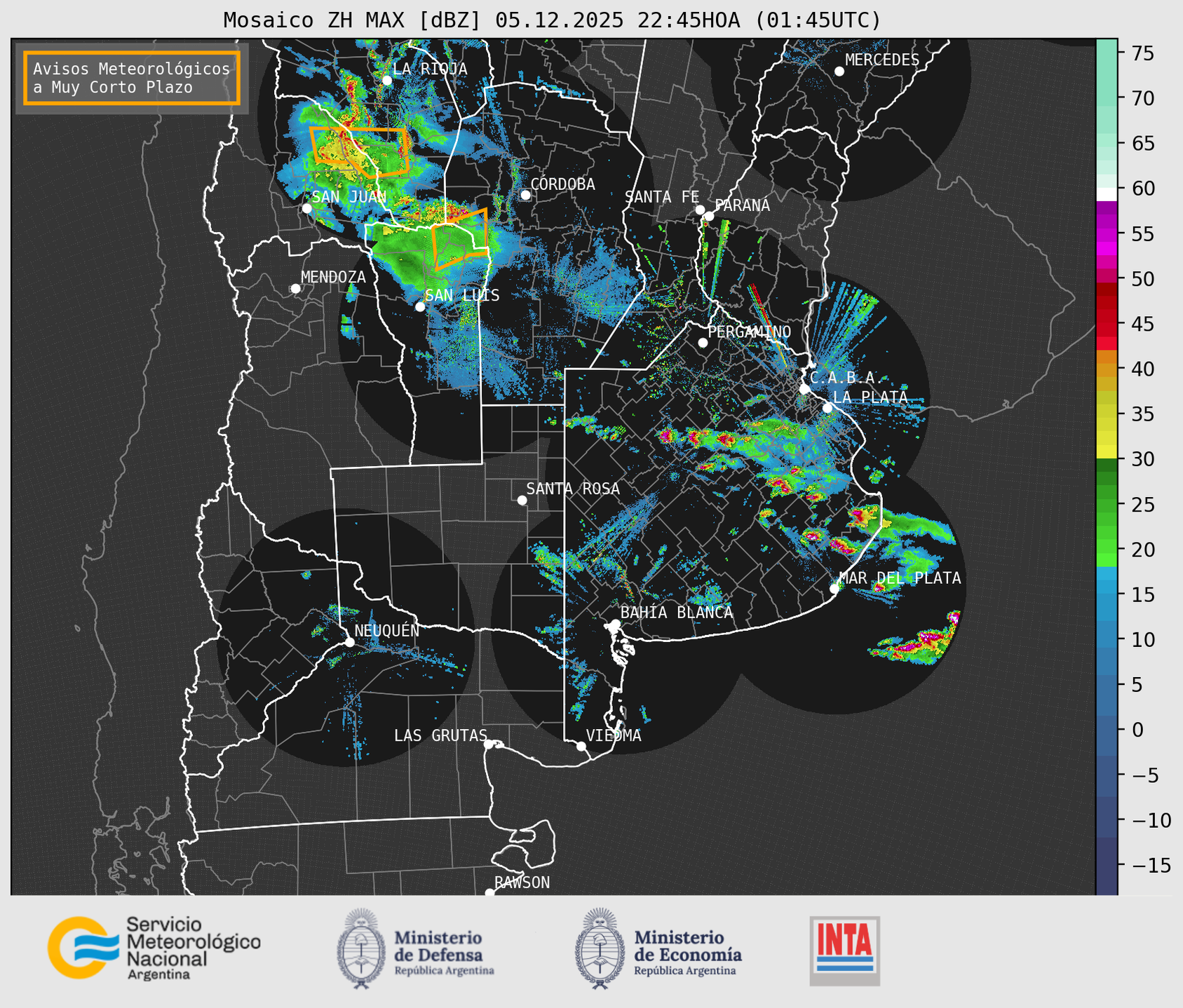Screen dimensions: 1183x1008
Task: Click the SAN JUAN city marker dot
Action: click(306, 208)
